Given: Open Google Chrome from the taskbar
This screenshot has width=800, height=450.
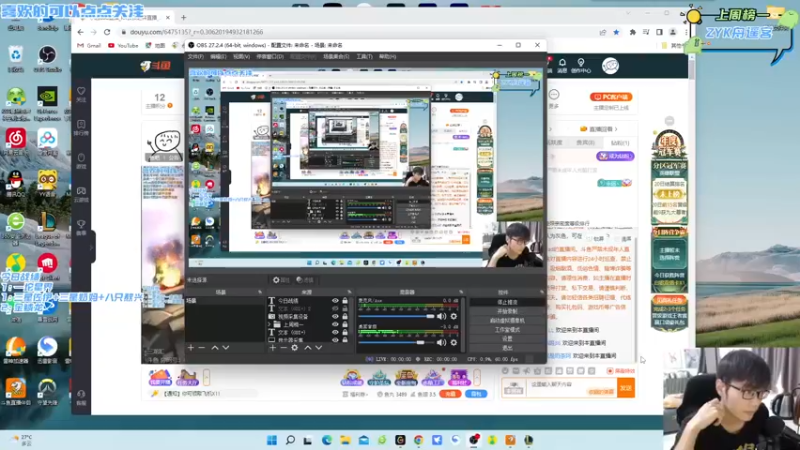Looking at the screenshot, I should pos(418,440).
